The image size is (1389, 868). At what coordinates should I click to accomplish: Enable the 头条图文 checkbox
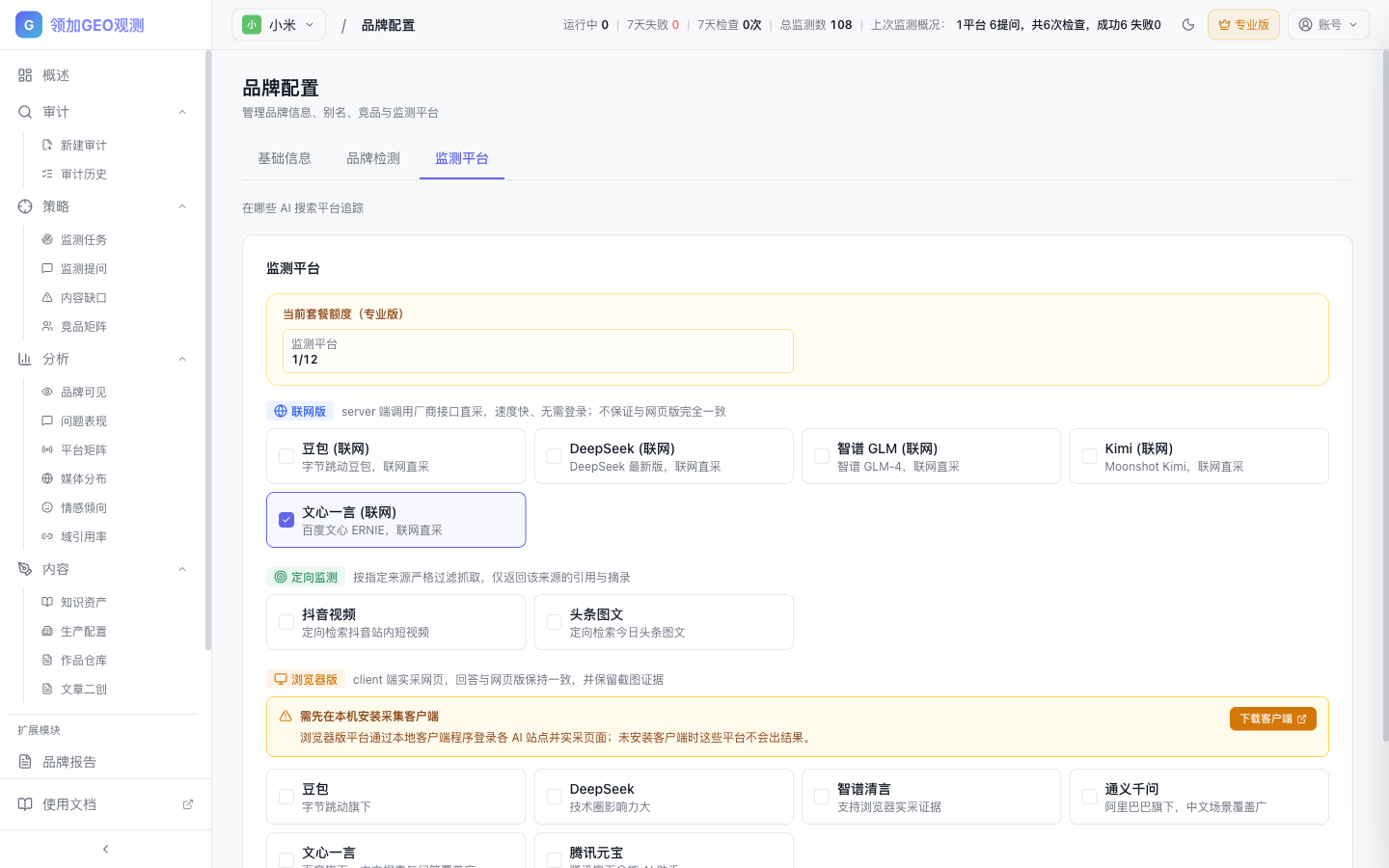[x=554, y=622]
